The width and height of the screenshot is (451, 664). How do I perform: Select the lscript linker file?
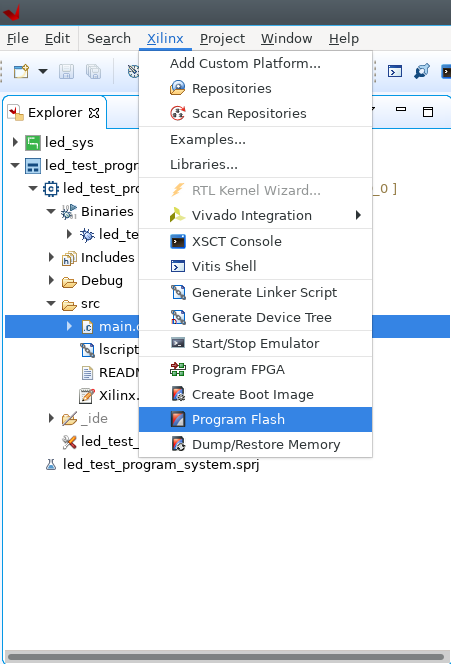[x=118, y=349]
